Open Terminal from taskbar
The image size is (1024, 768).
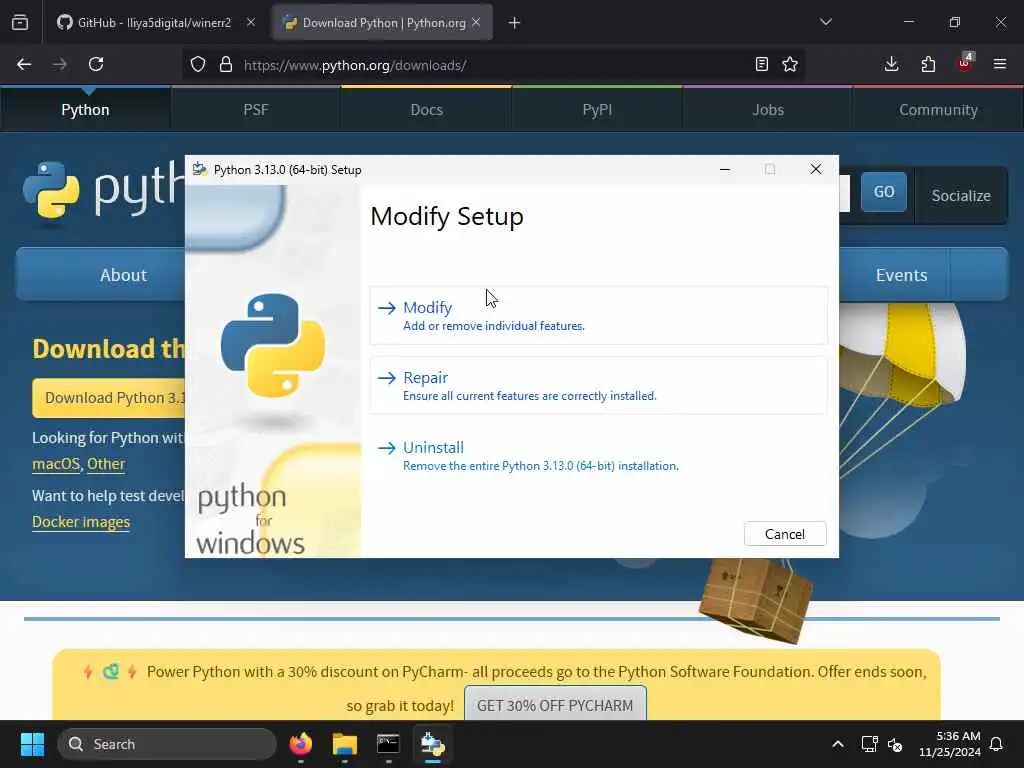[x=388, y=744]
